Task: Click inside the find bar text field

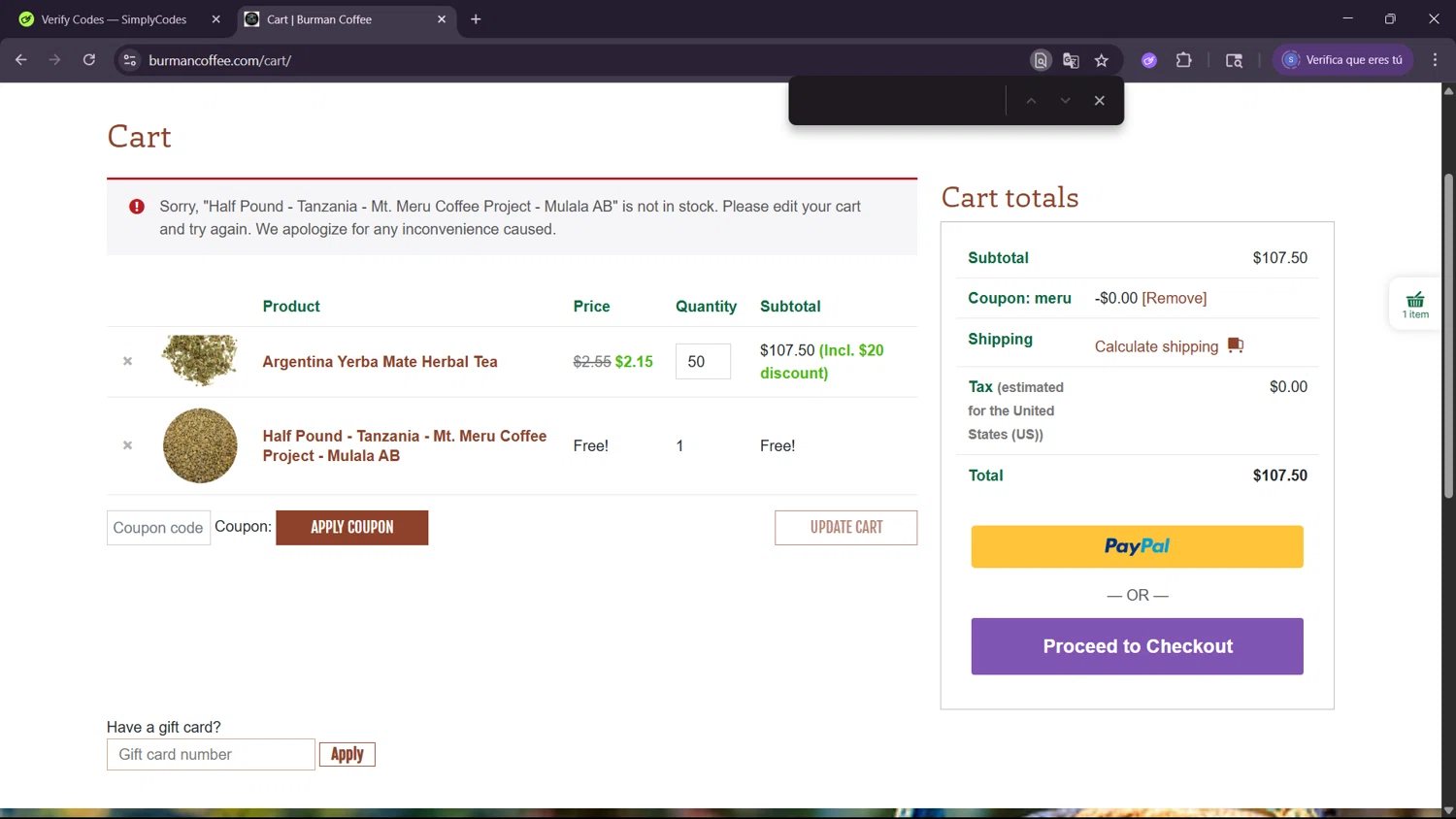Action: point(899,101)
